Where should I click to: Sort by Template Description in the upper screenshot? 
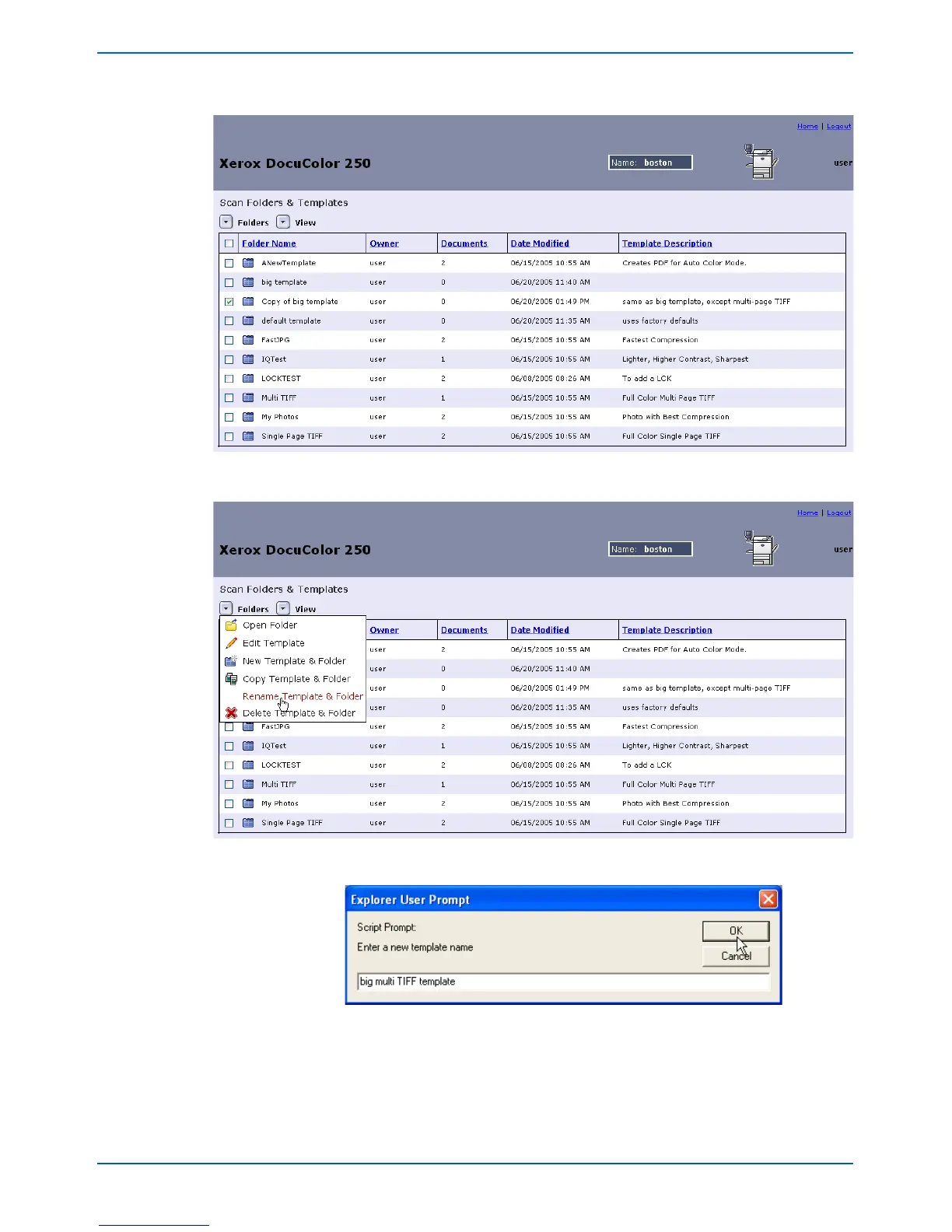(x=667, y=243)
